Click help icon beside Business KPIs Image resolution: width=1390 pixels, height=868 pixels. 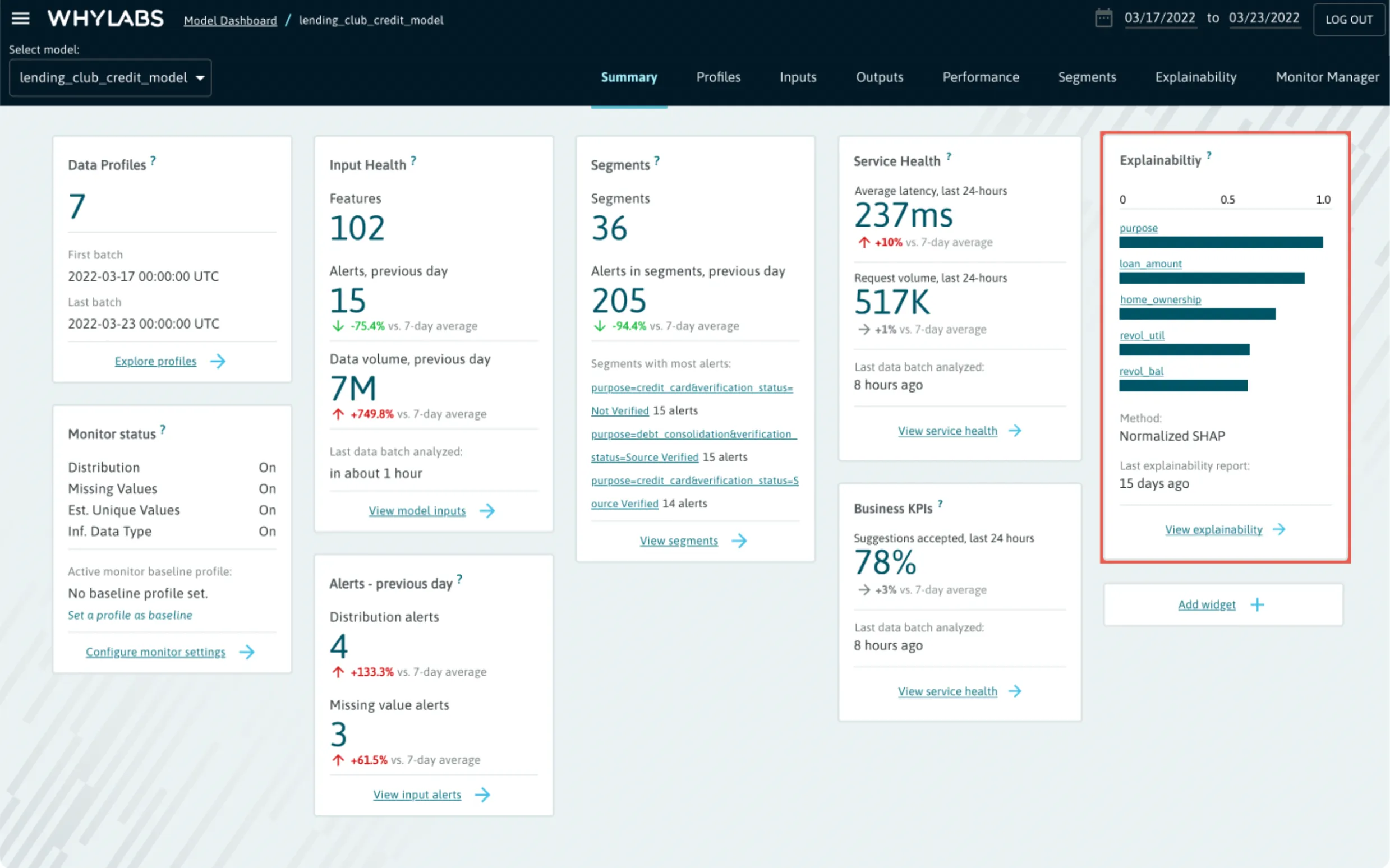pyautogui.click(x=940, y=504)
